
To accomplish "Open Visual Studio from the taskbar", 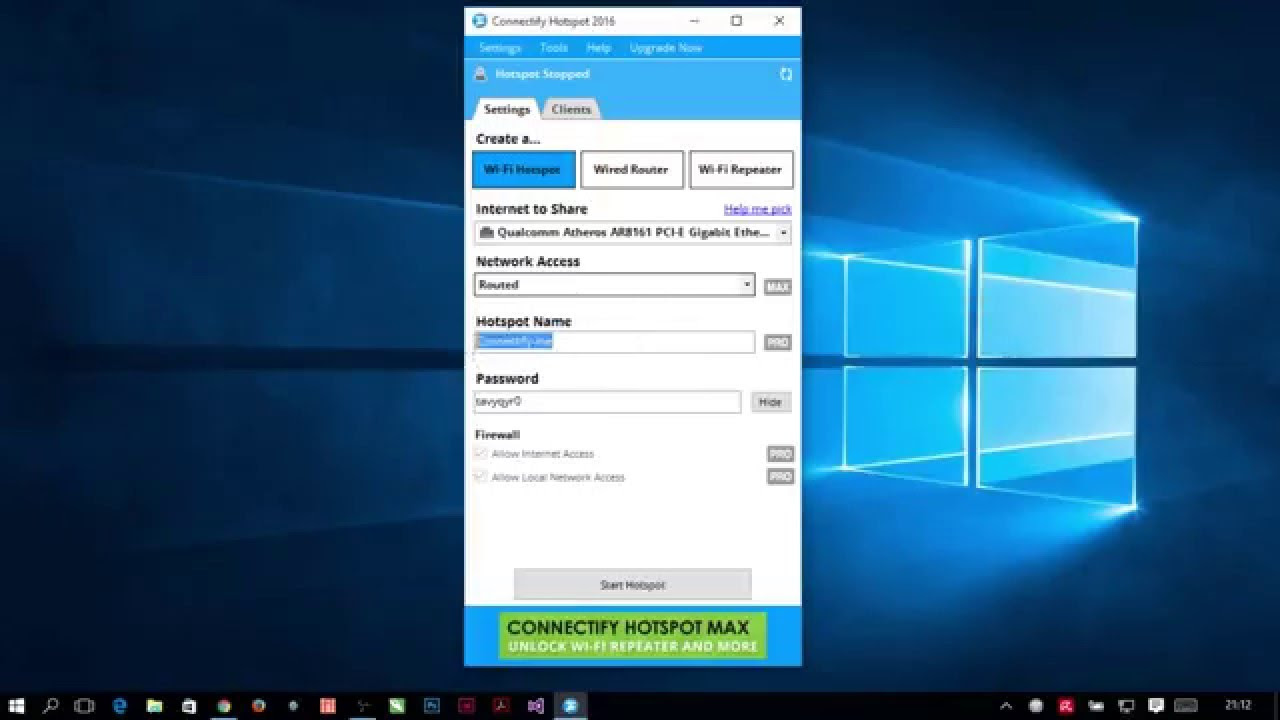I will (536, 705).
